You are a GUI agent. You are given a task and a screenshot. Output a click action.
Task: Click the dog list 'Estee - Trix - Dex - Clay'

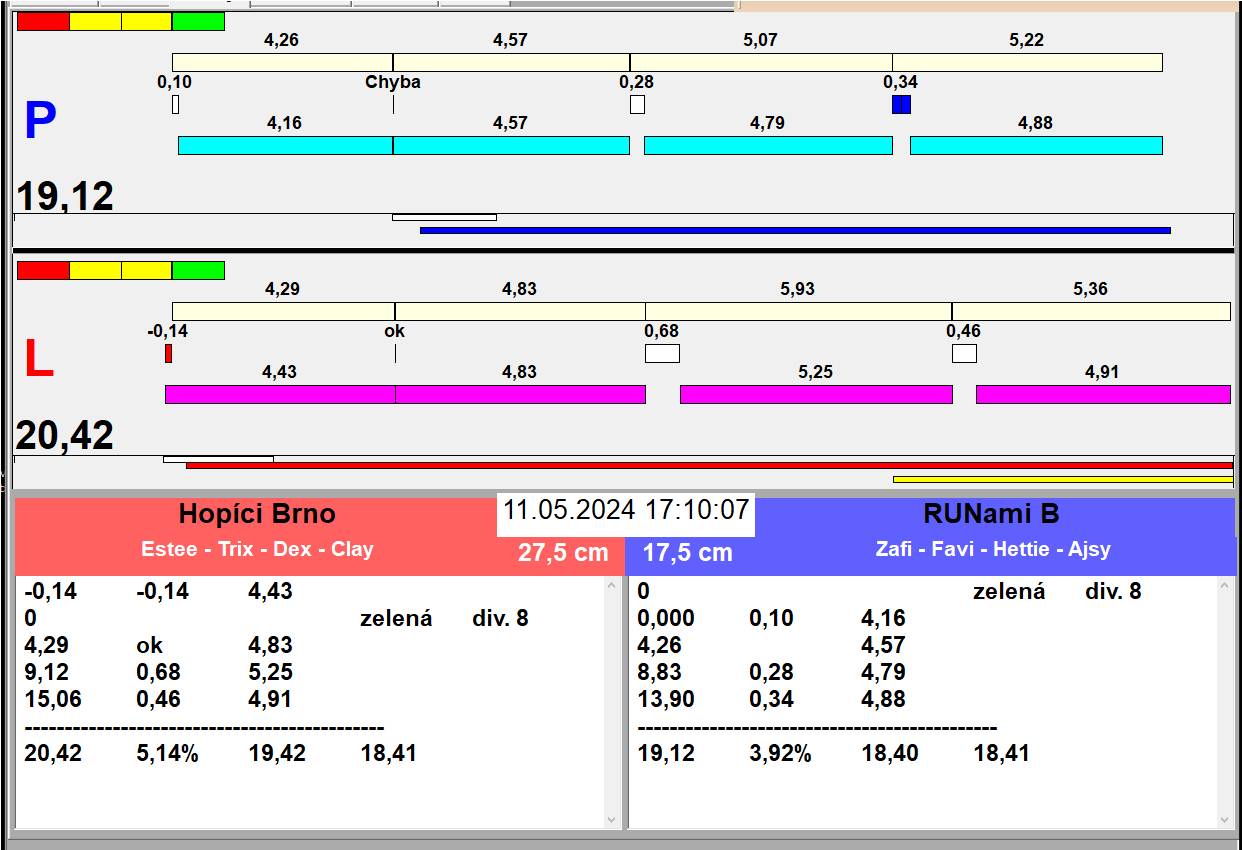click(257, 549)
